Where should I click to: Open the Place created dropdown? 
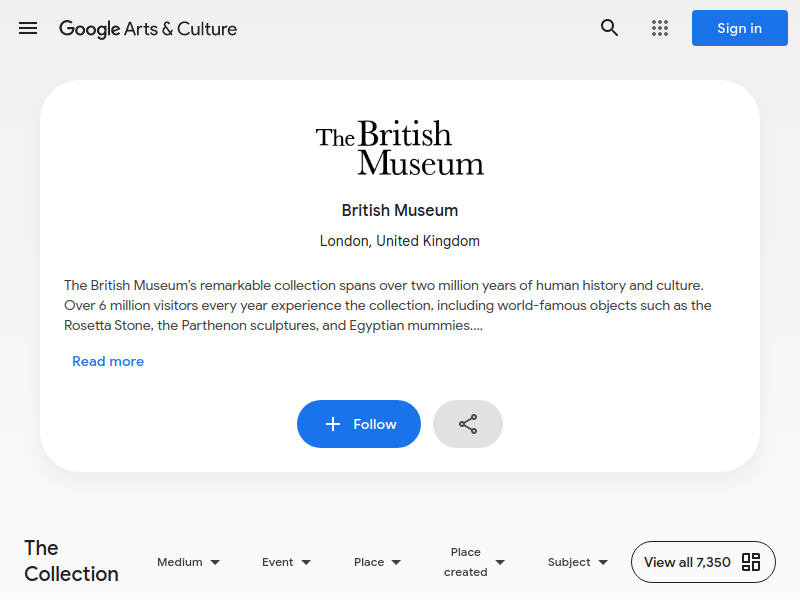click(474, 562)
